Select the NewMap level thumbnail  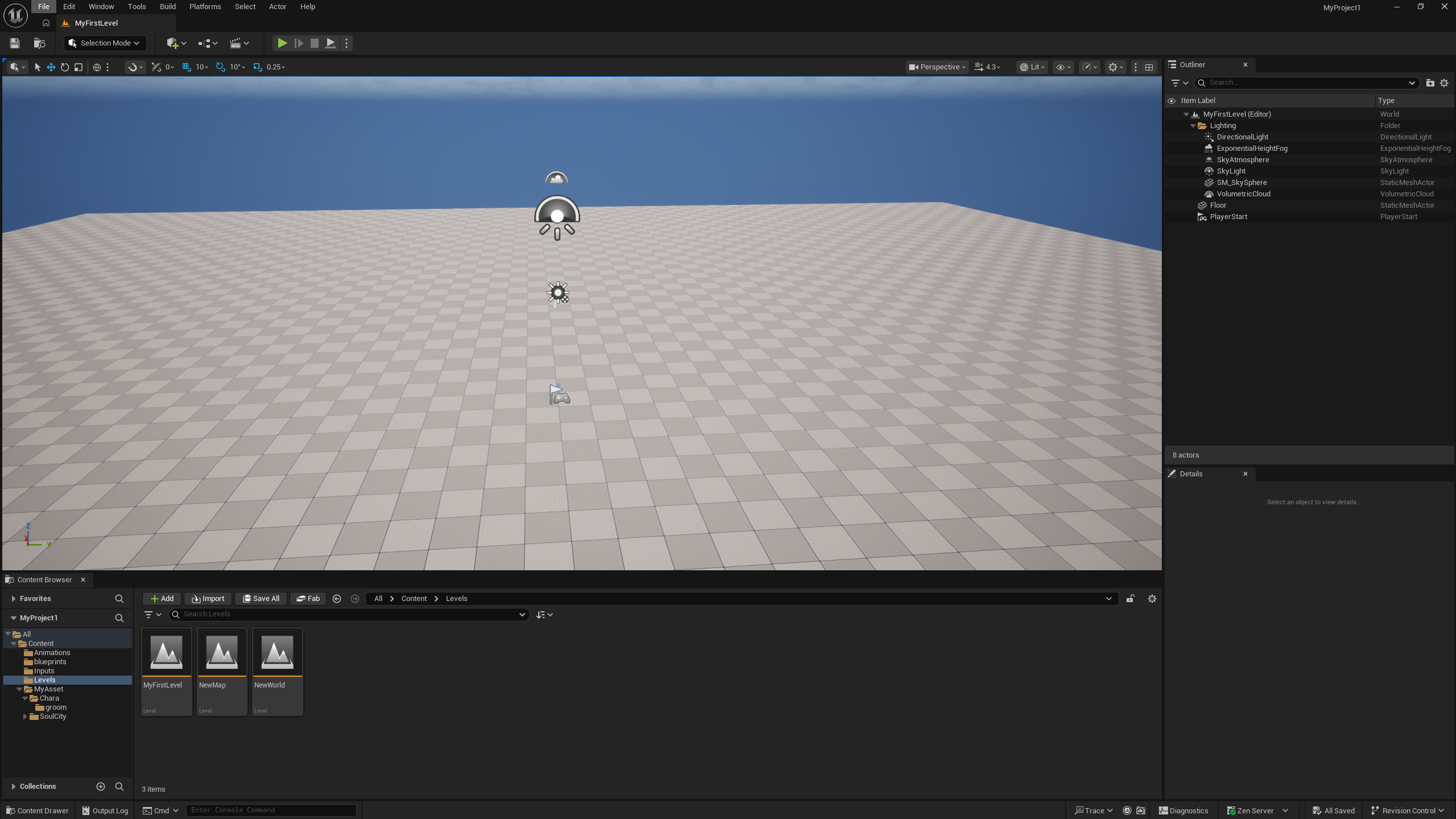coord(222,653)
